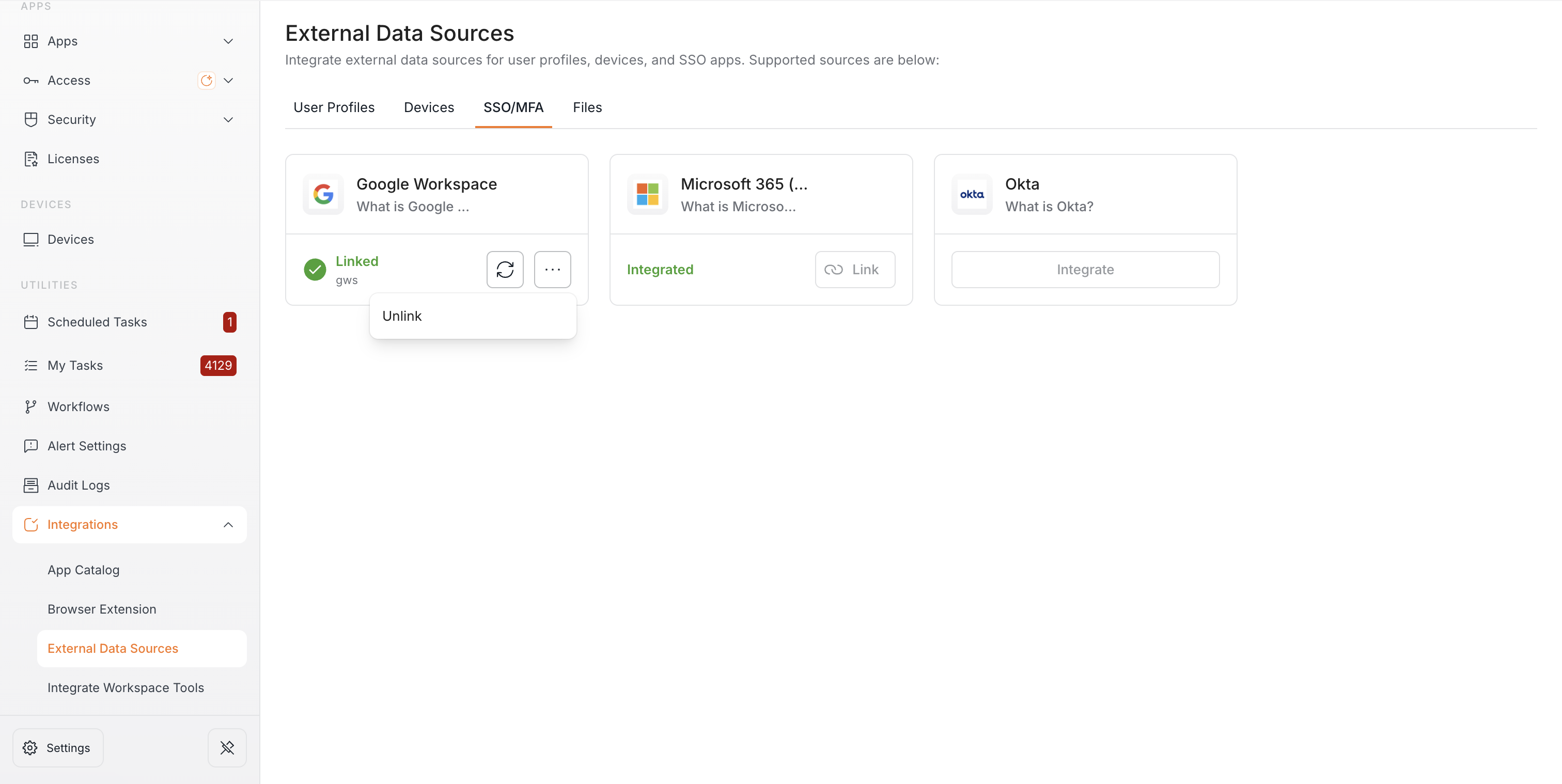Screen dimensions: 1562x784
Task: Open the 'What is Microso...' link
Action: [739, 207]
